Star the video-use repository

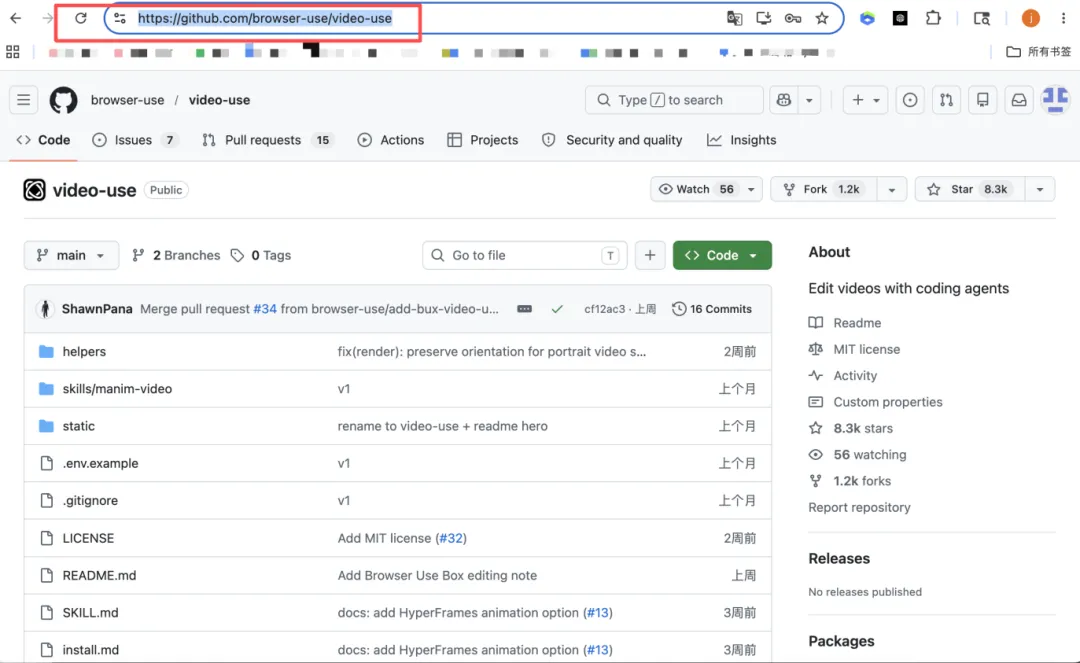[x=970, y=189]
